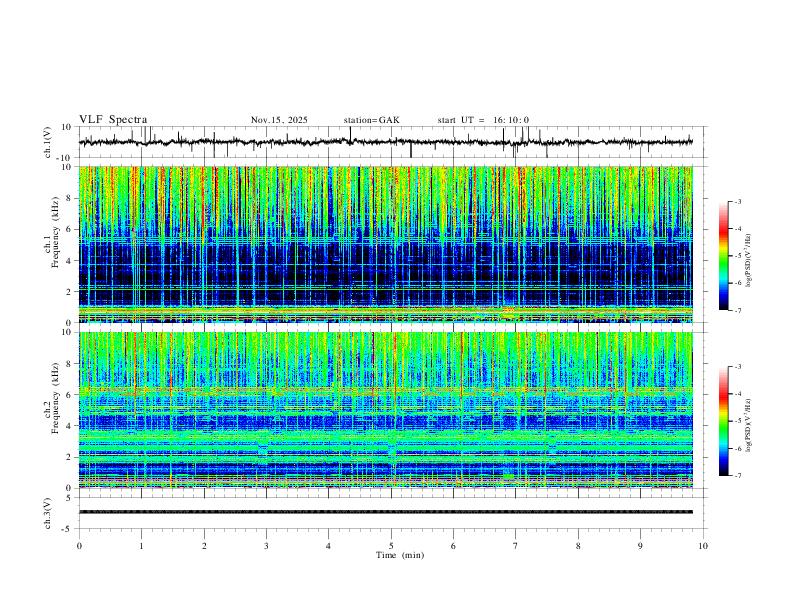This screenshot has height=612, width=792.
Task: Click the "4" kHz tick of ch.1 spectrogram
Action: pyautogui.click(x=69, y=261)
